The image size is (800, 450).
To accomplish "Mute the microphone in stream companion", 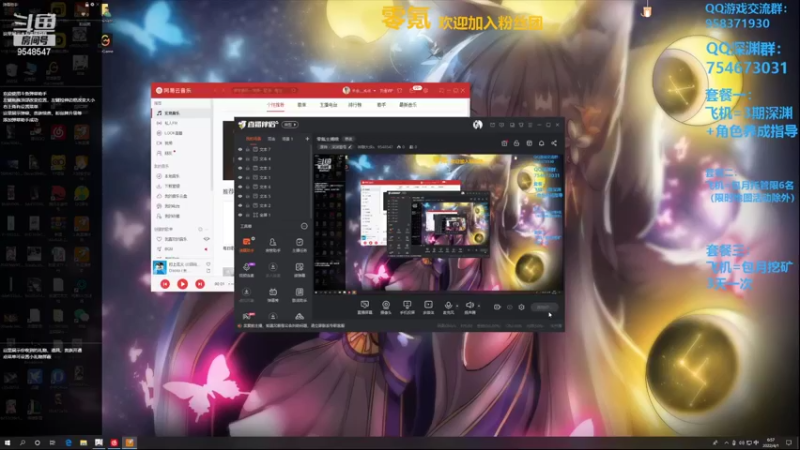I will coord(448,307).
